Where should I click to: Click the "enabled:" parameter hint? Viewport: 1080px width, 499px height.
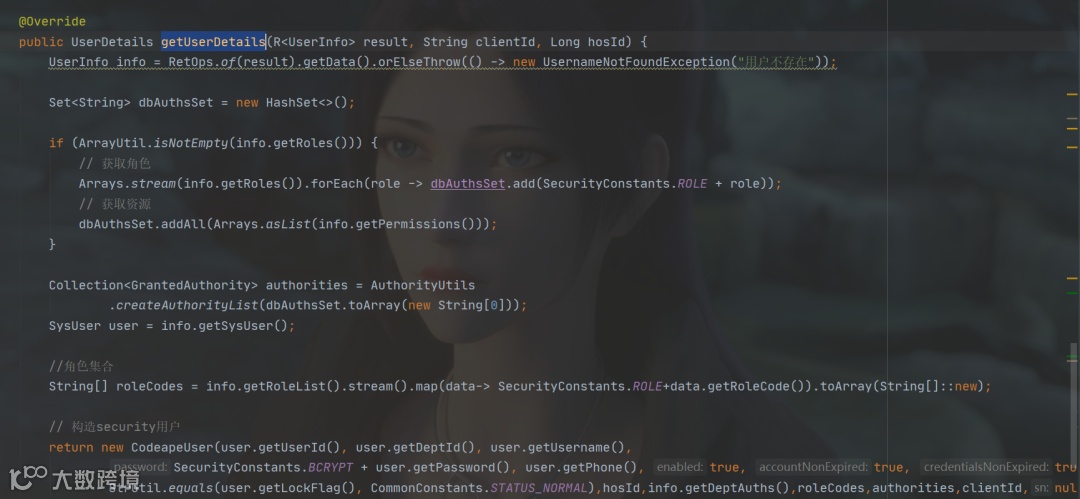click(679, 467)
